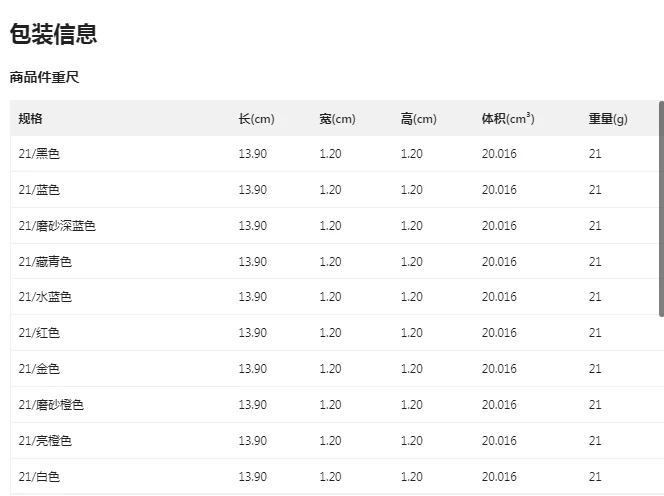Screen dimensions: 664x496
Task: Select the 21/黑色 spec cell
Action: click(39, 154)
